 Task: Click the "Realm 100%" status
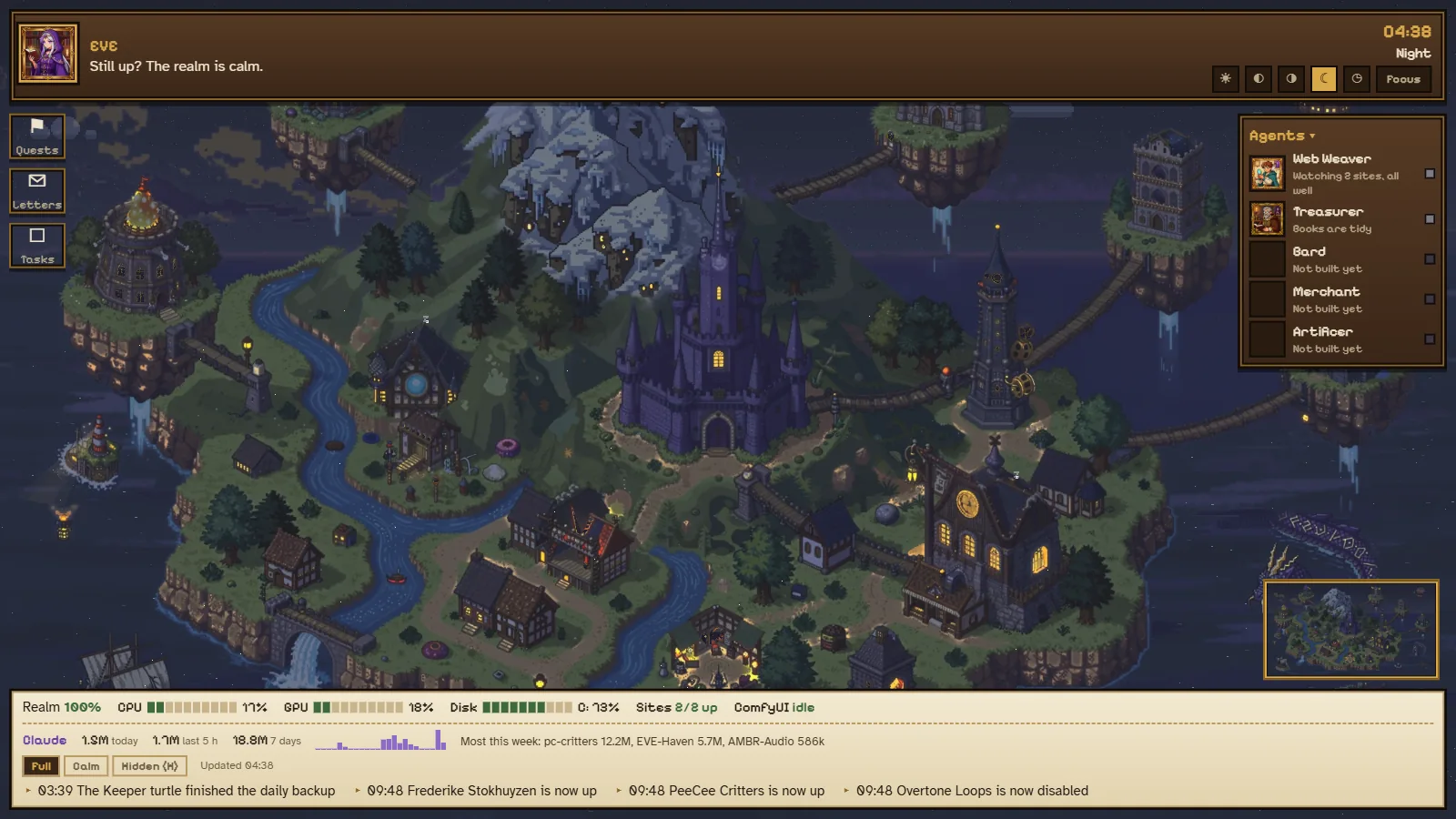pos(62,707)
